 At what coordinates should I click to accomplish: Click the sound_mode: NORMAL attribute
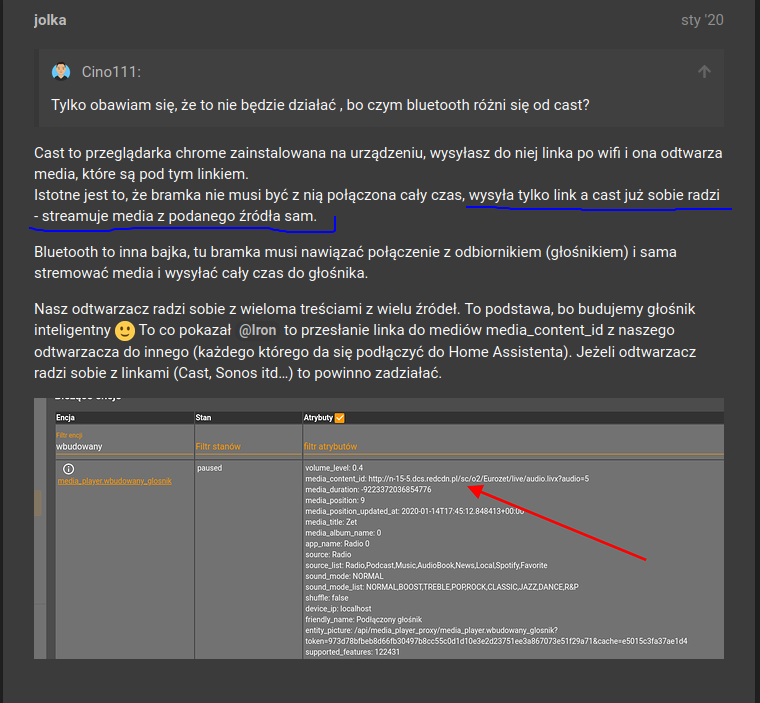(x=344, y=576)
